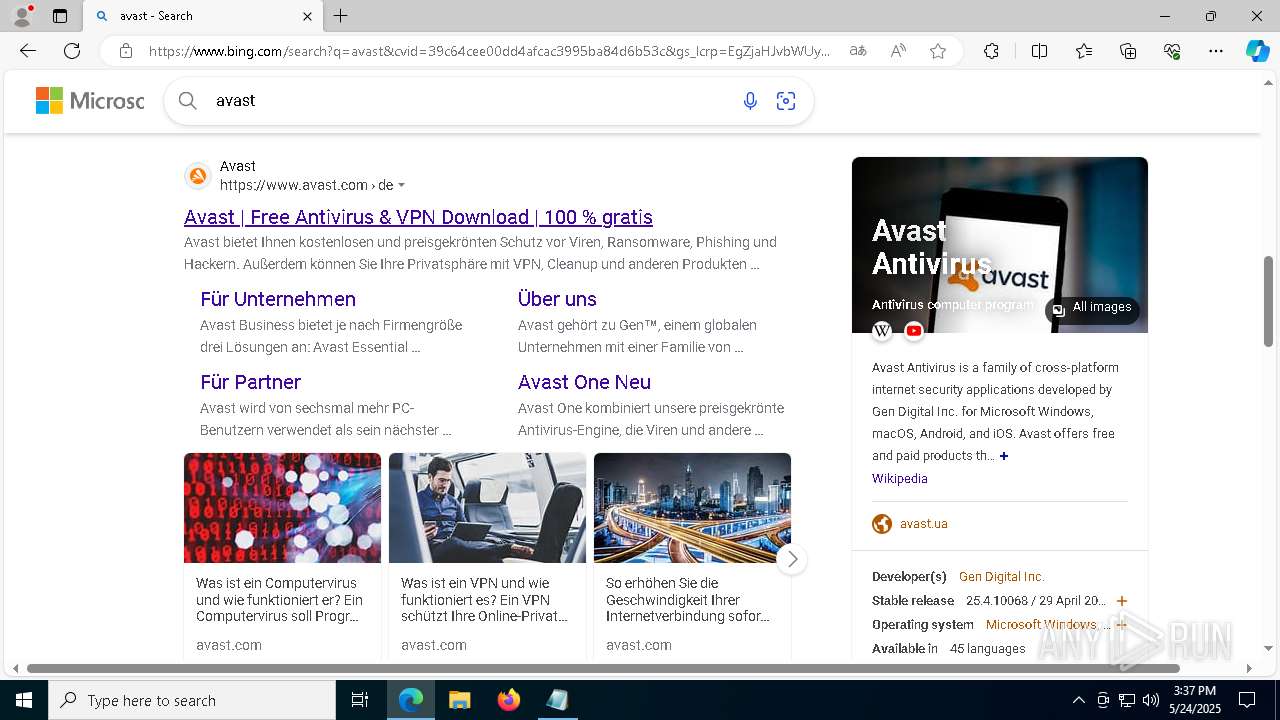Screen dimensions: 1280x720
Task: Advance carousel with next arrow
Action: click(791, 559)
